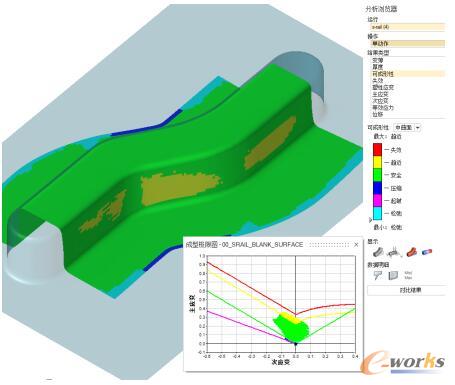Select the s-rail (4) run entry

coord(407,27)
